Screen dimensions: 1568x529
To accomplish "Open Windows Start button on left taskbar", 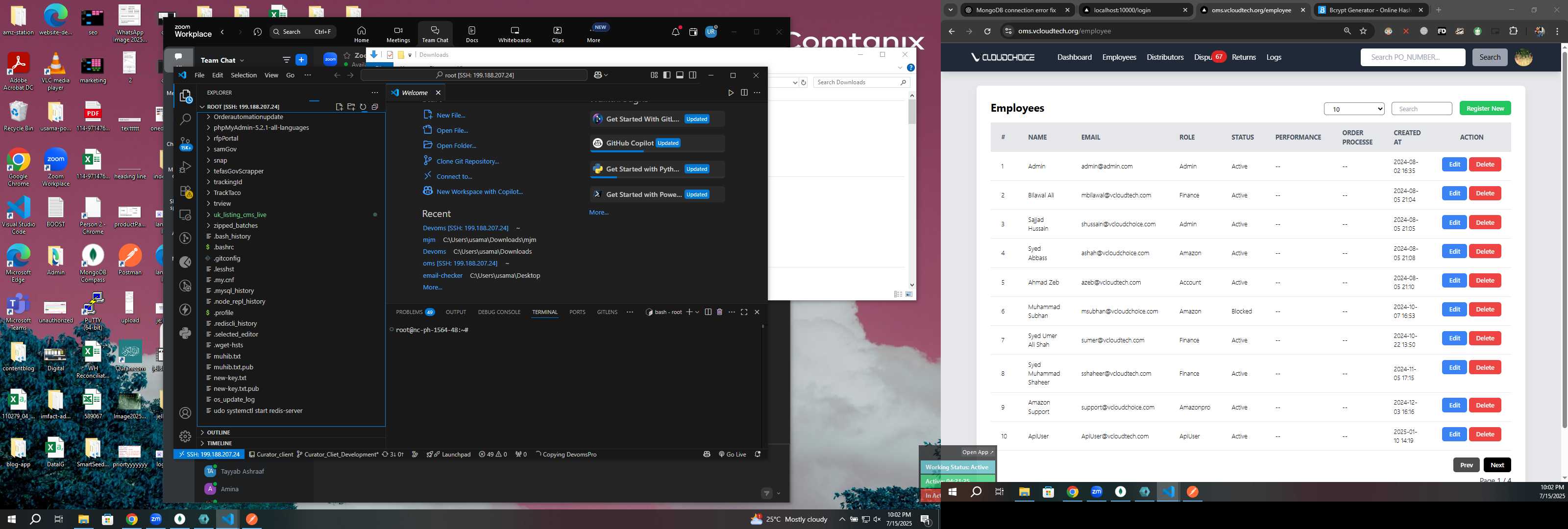I will point(11,519).
